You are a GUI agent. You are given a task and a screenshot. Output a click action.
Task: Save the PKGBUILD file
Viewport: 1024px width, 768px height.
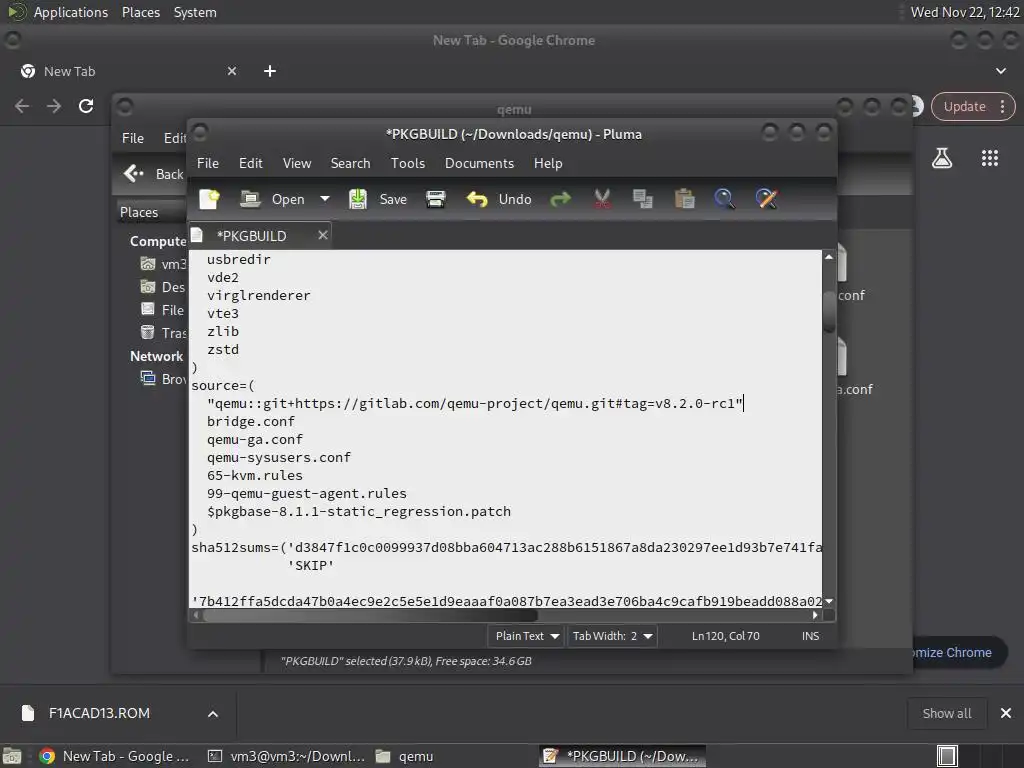[377, 199]
